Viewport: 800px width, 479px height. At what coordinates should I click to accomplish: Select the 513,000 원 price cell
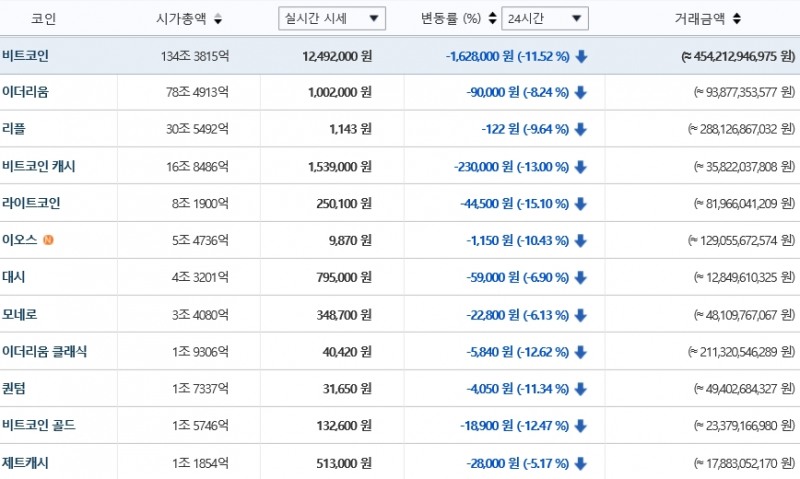pyautogui.click(x=344, y=463)
